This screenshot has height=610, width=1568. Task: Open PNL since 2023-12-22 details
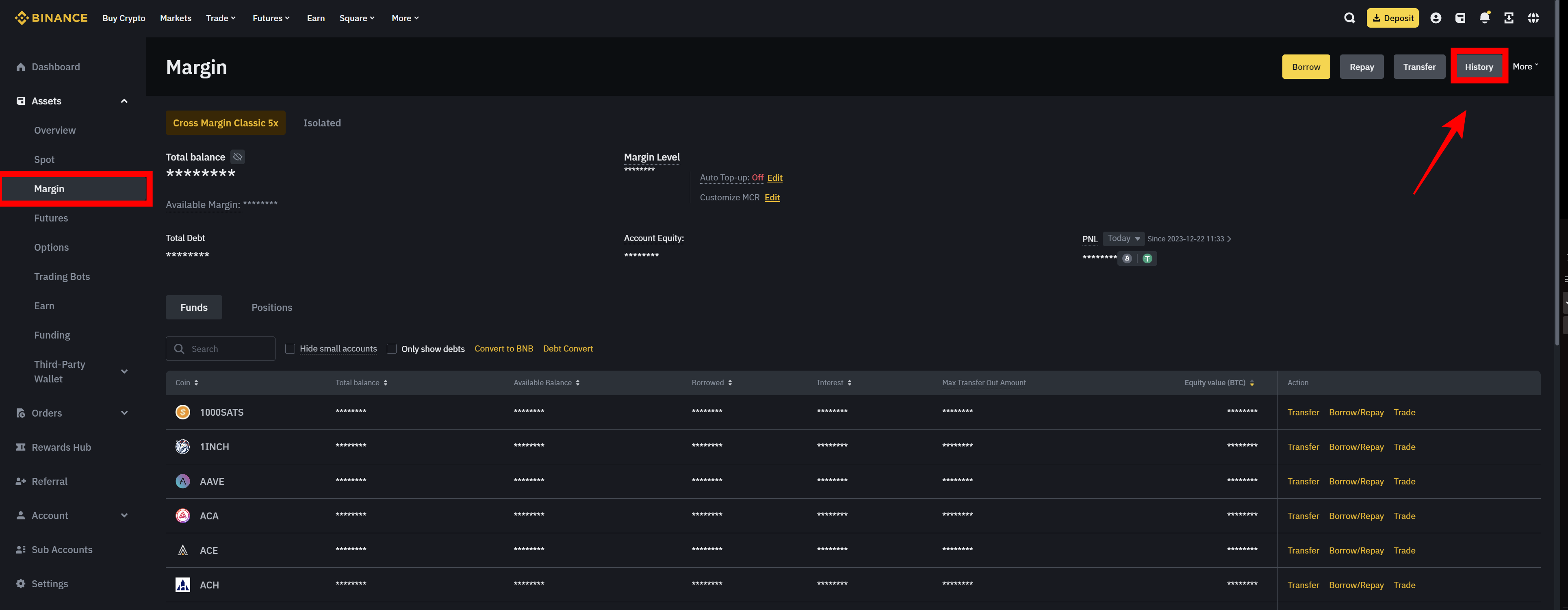(x=1189, y=239)
